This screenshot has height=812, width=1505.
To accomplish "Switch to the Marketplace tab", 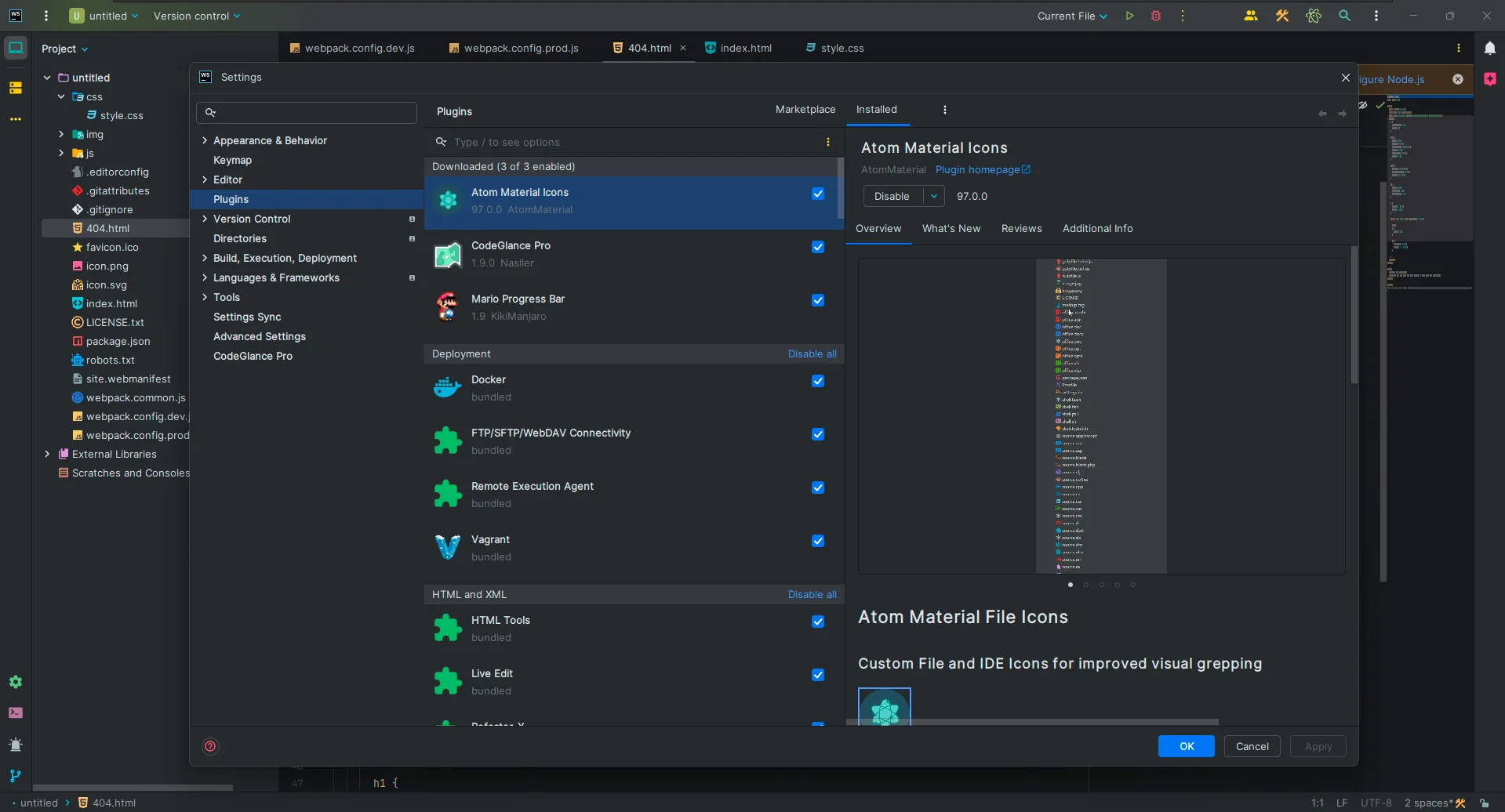I will [805, 110].
